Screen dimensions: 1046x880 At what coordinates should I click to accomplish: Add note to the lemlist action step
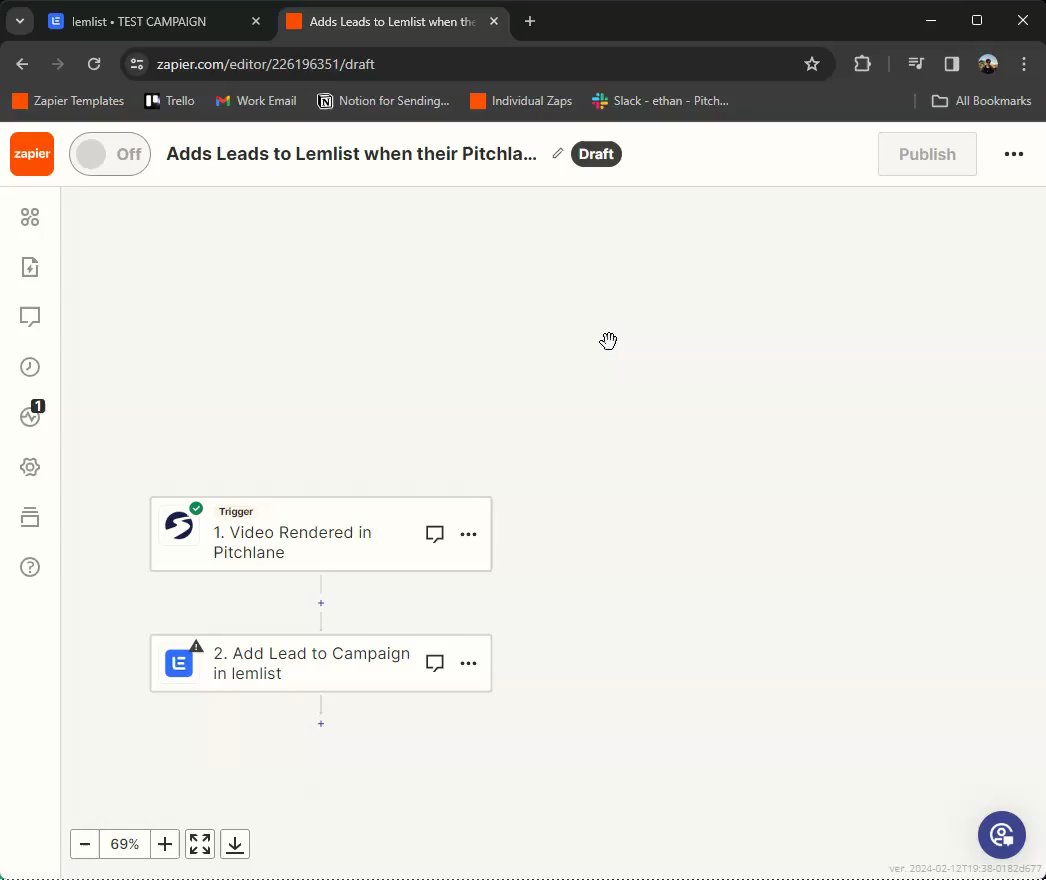pos(435,663)
